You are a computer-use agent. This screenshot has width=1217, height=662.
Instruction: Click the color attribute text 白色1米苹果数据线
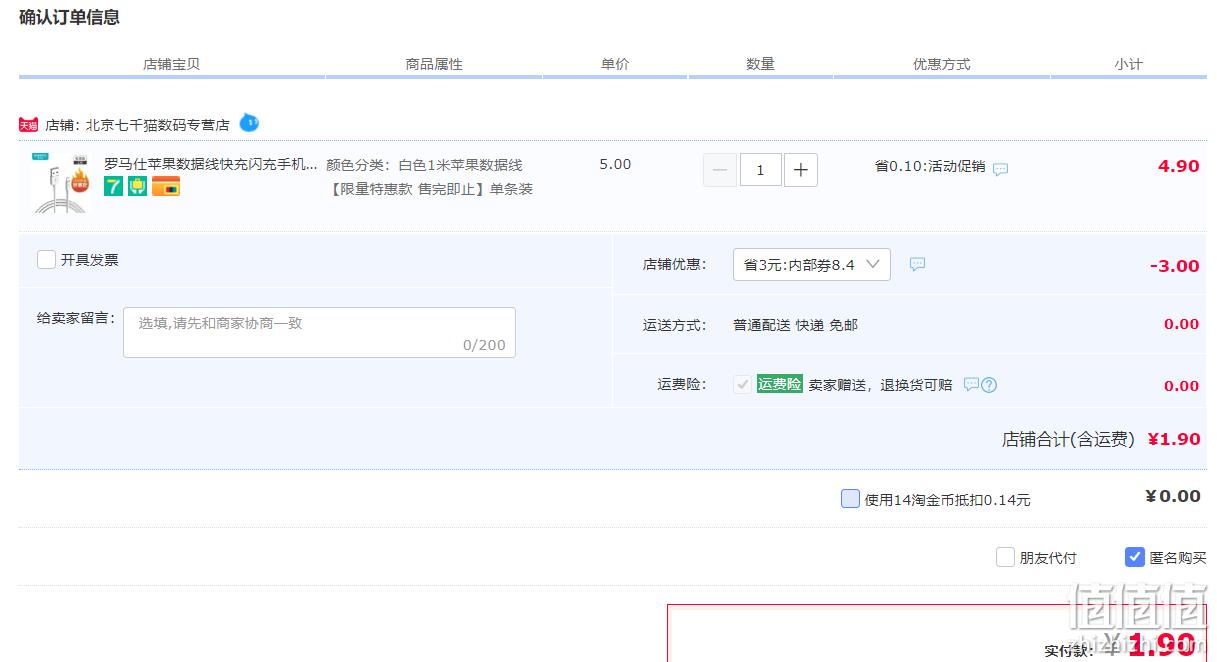tap(460, 165)
